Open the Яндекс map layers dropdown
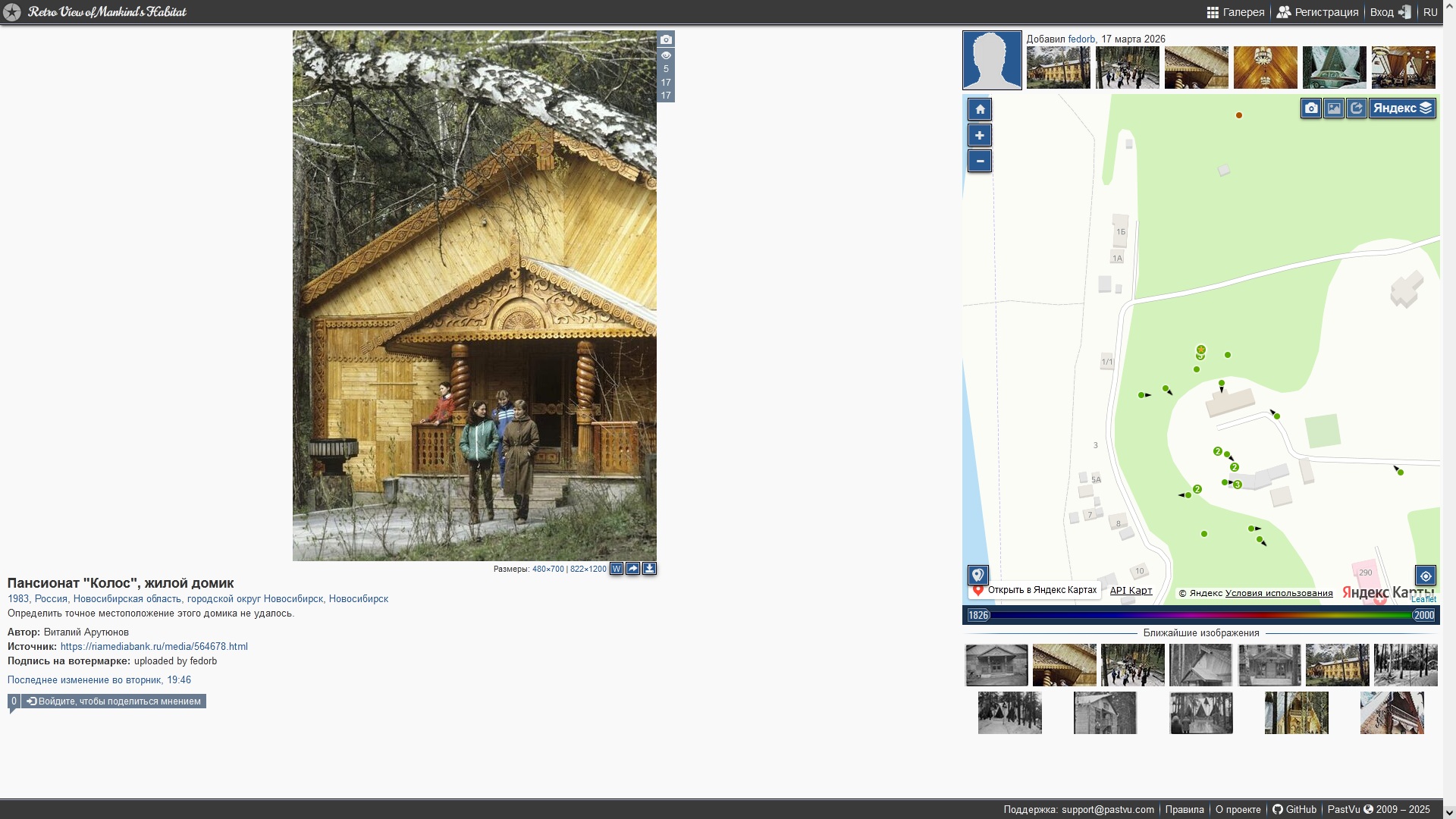This screenshot has height=819, width=1456. coord(1402,108)
